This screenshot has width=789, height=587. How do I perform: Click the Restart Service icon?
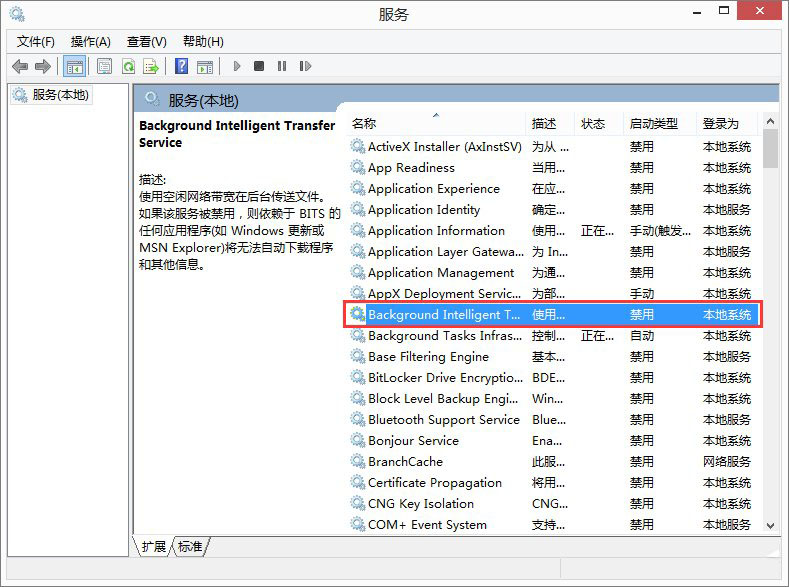tap(305, 66)
